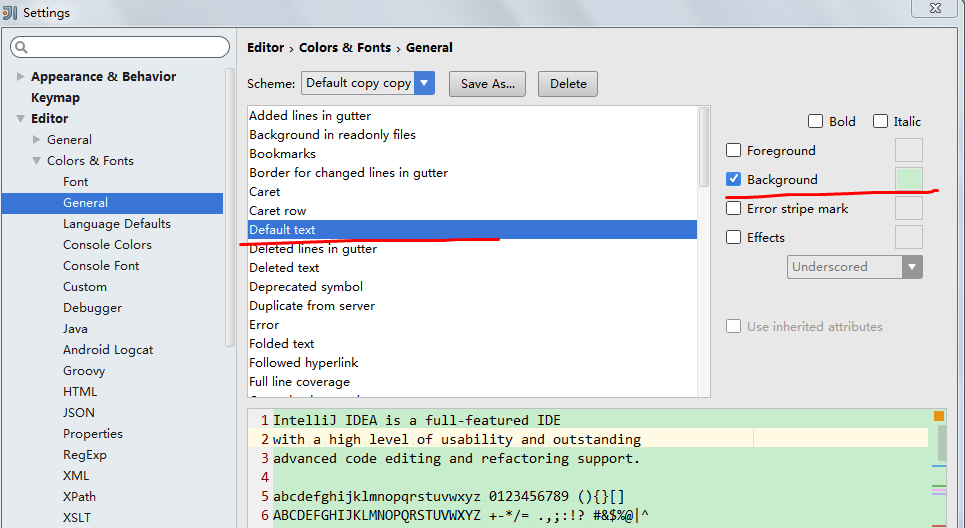
Task: Select 'Caret row' in attribute list
Action: point(472,211)
